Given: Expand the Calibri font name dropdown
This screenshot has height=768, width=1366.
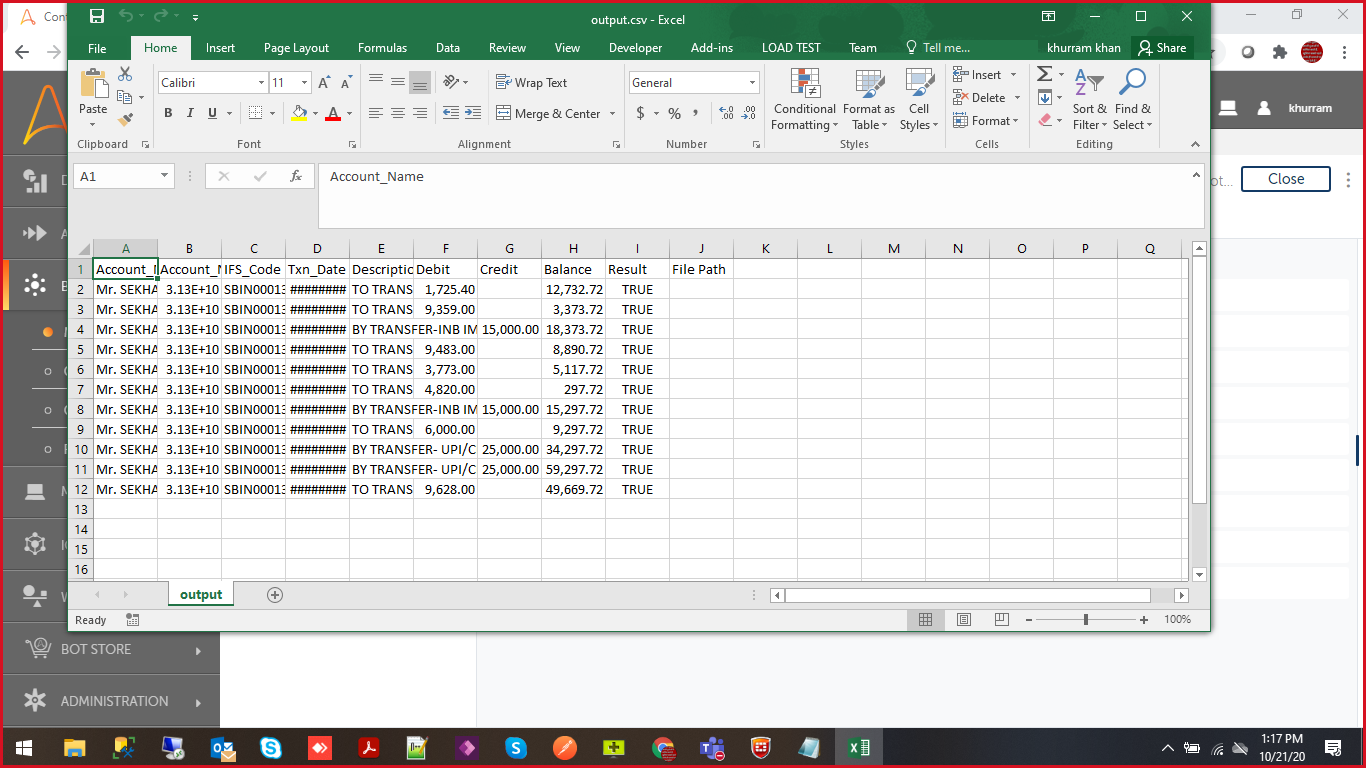Looking at the screenshot, I should click(x=261, y=83).
